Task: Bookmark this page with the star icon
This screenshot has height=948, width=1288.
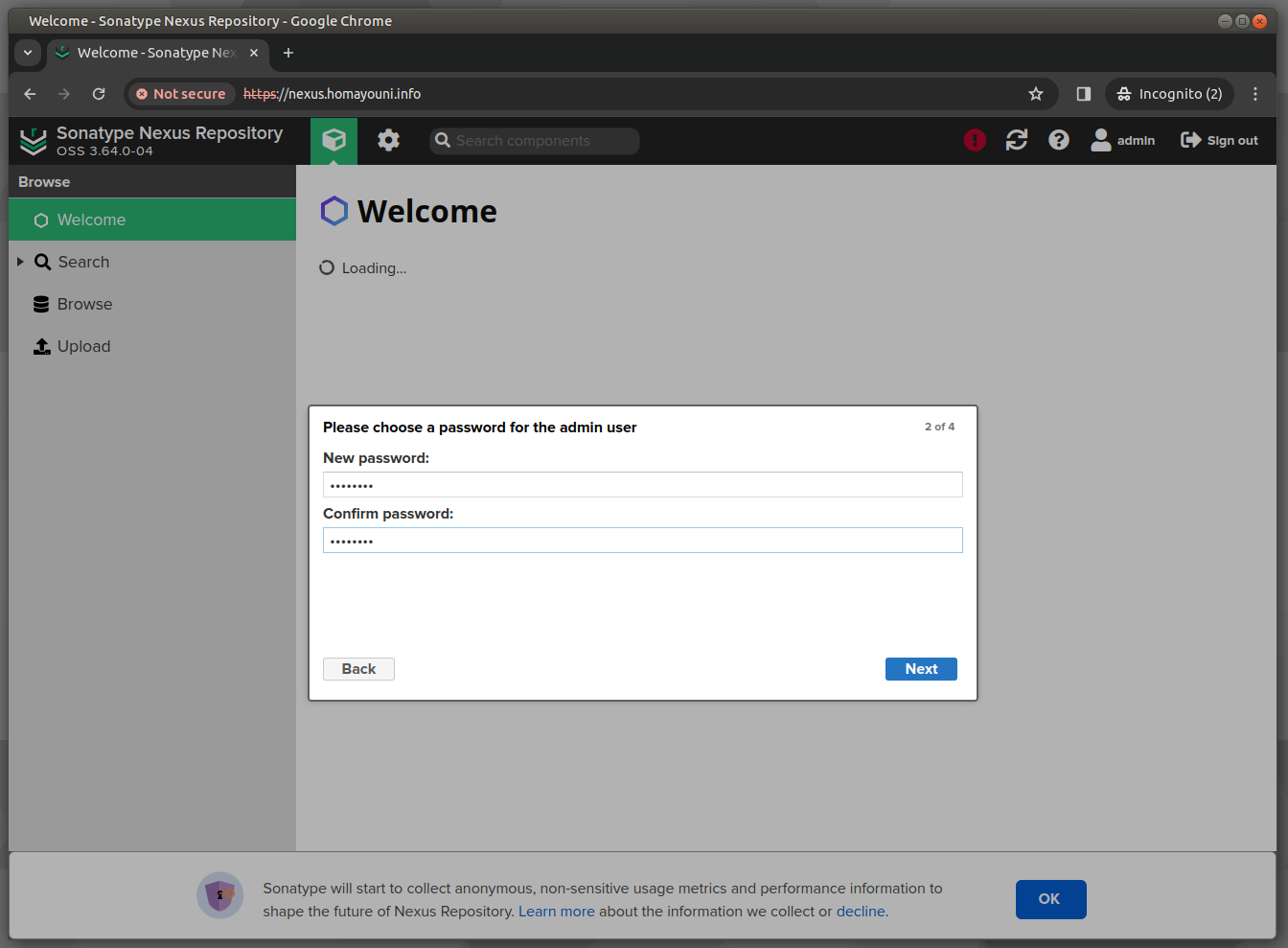Action: 1036,94
